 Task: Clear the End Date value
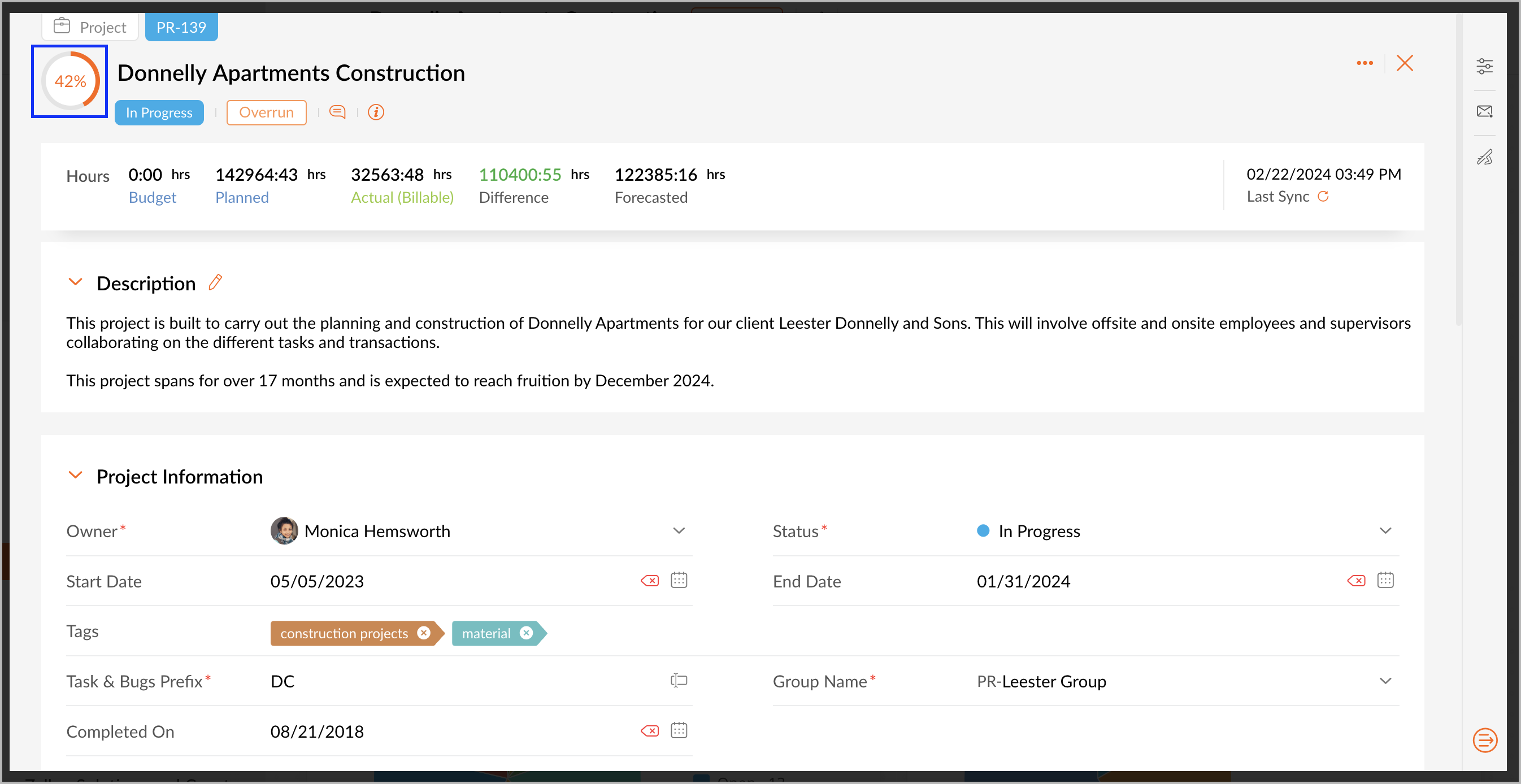1356,581
